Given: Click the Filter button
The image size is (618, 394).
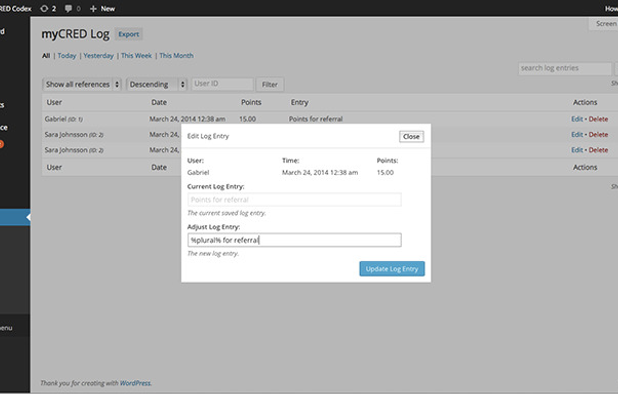Looking at the screenshot, I should coord(270,84).
